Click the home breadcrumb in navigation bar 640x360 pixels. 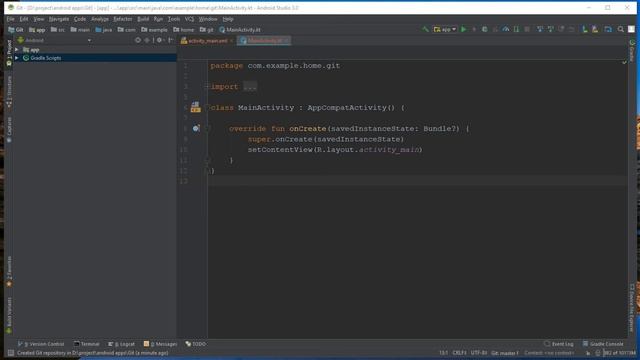[184, 30]
